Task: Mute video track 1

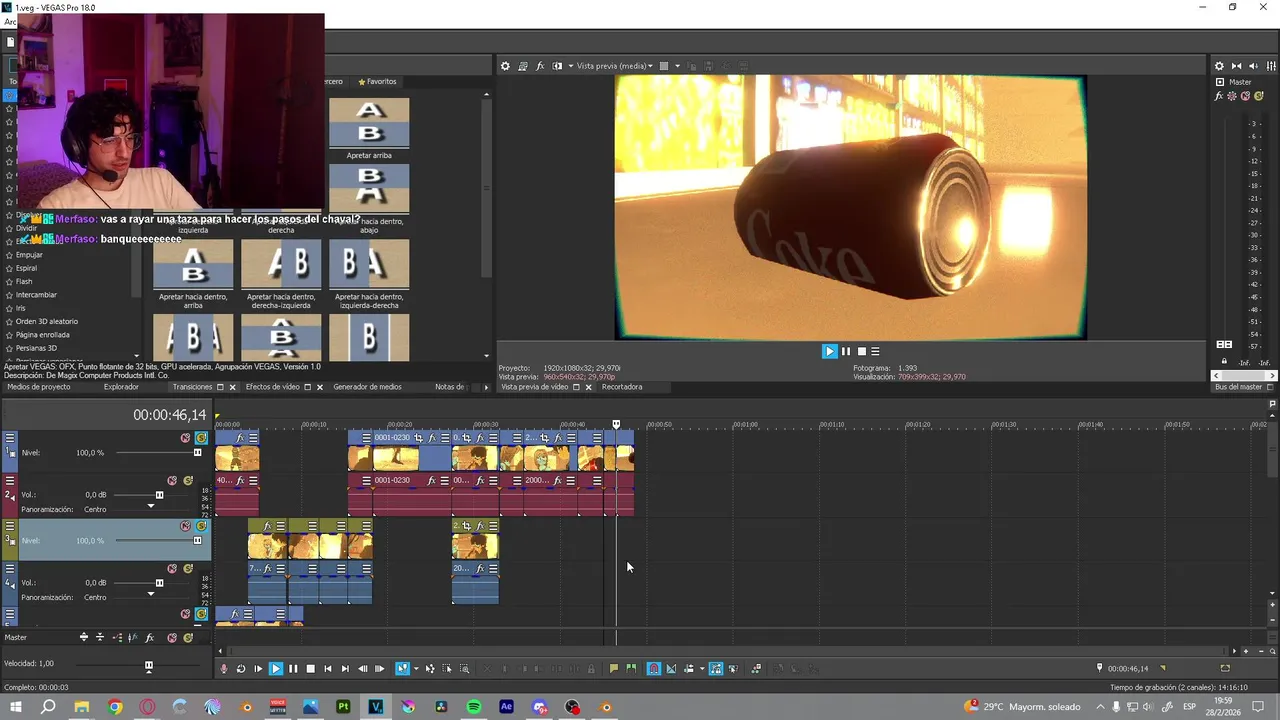Action: [x=185, y=438]
